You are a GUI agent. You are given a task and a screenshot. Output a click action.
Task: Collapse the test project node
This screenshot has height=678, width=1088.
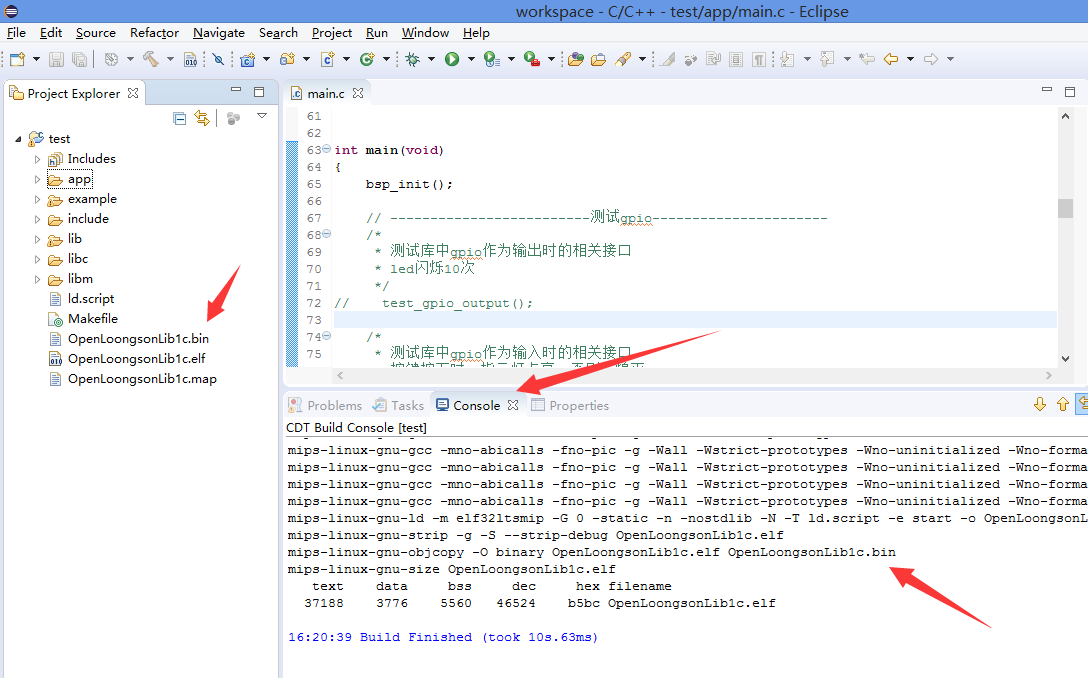pyautogui.click(x=19, y=139)
